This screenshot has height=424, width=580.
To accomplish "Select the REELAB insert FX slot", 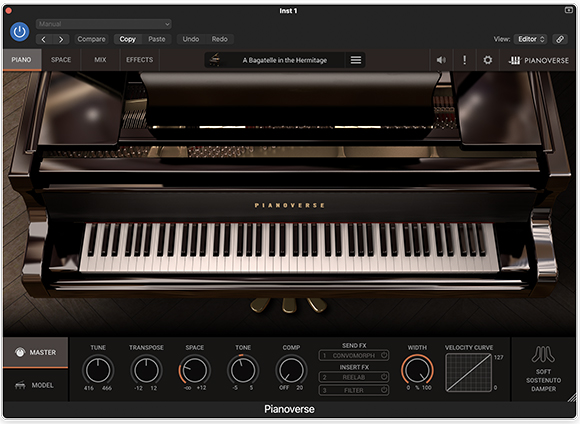I will [354, 377].
